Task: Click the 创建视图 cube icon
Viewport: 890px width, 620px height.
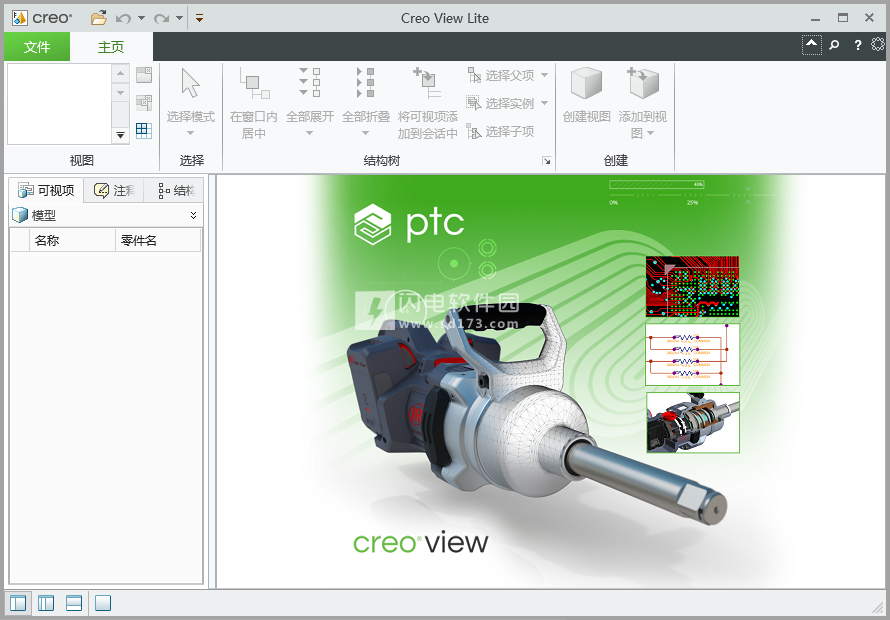Action: coord(586,83)
